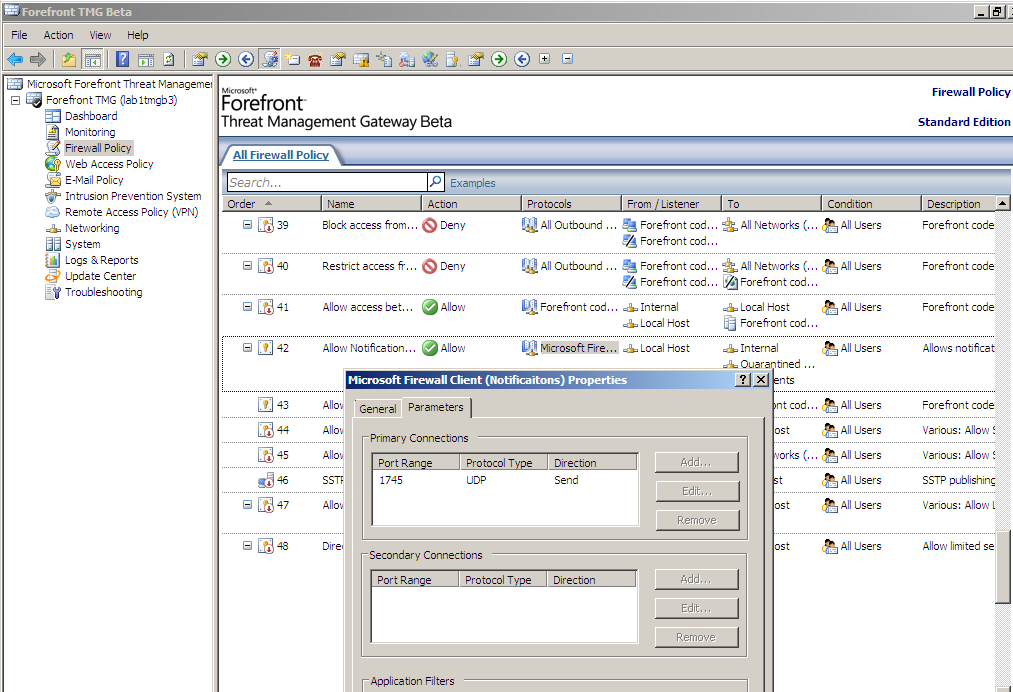1013x692 pixels.
Task: Collapse firewall rule 39
Action: (247, 225)
